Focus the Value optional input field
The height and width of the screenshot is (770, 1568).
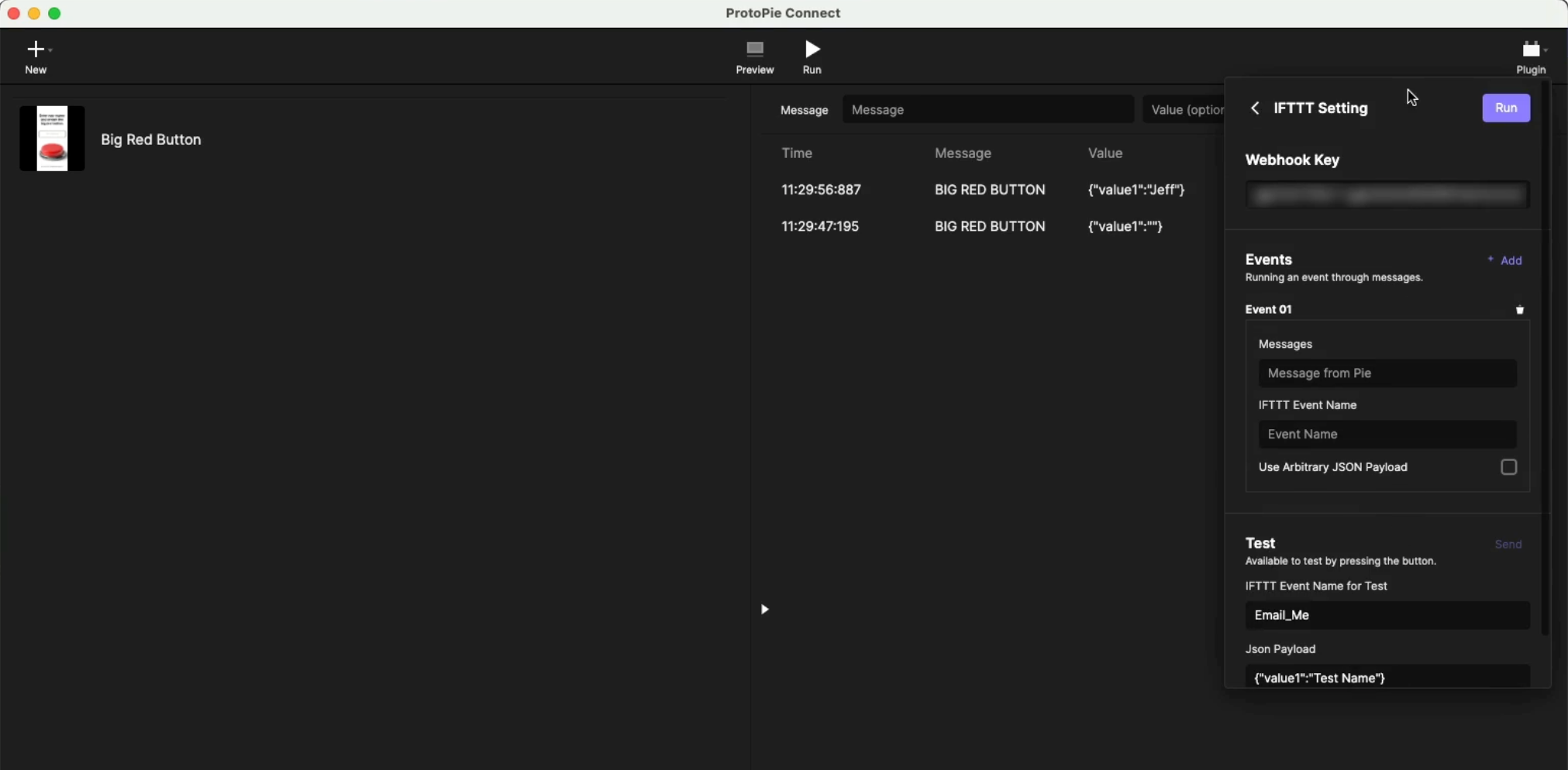point(1184,110)
